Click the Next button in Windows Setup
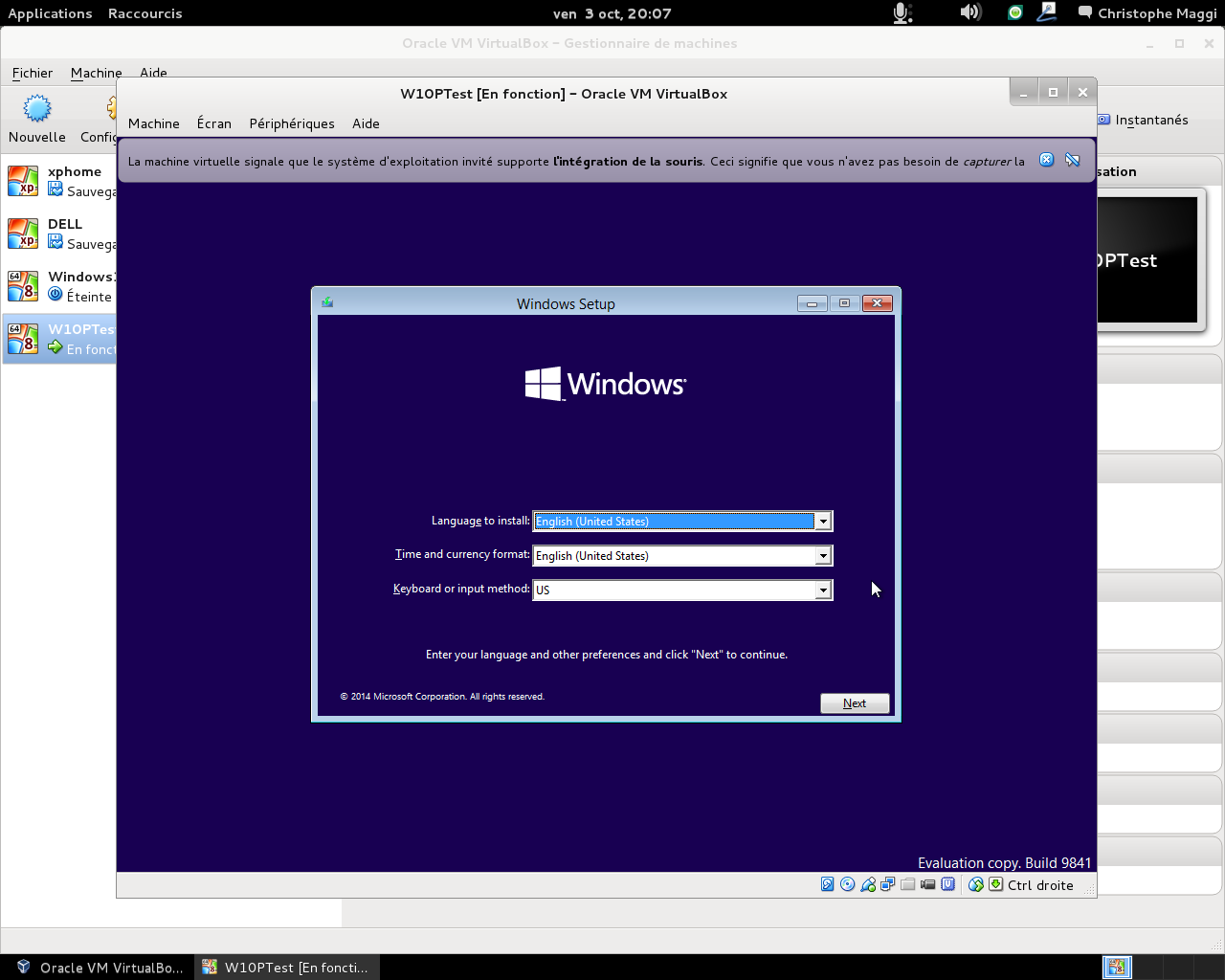 point(855,703)
